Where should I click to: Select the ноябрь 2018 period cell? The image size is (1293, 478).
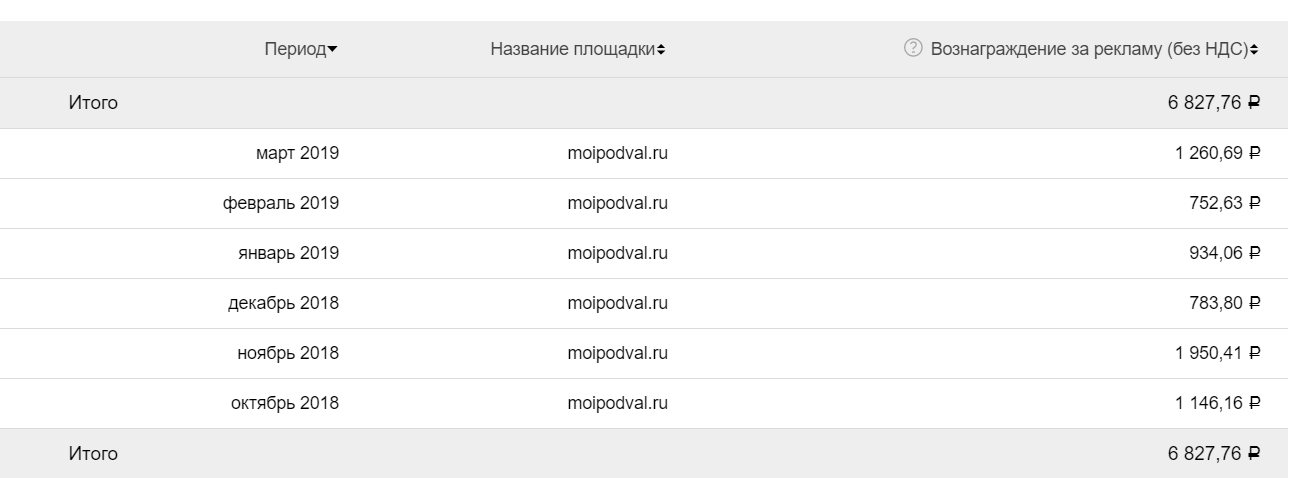pos(289,354)
